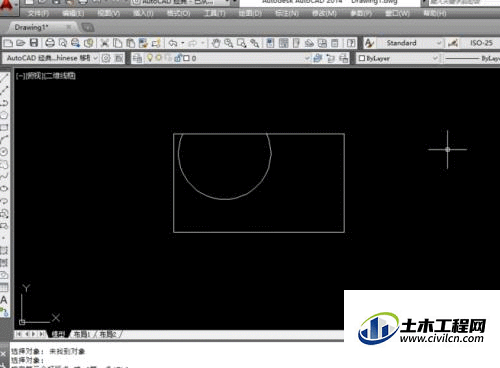Expand the ByLayer color dropdown
Image resolution: width=500 pixels, height=368 pixels.
(x=435, y=58)
